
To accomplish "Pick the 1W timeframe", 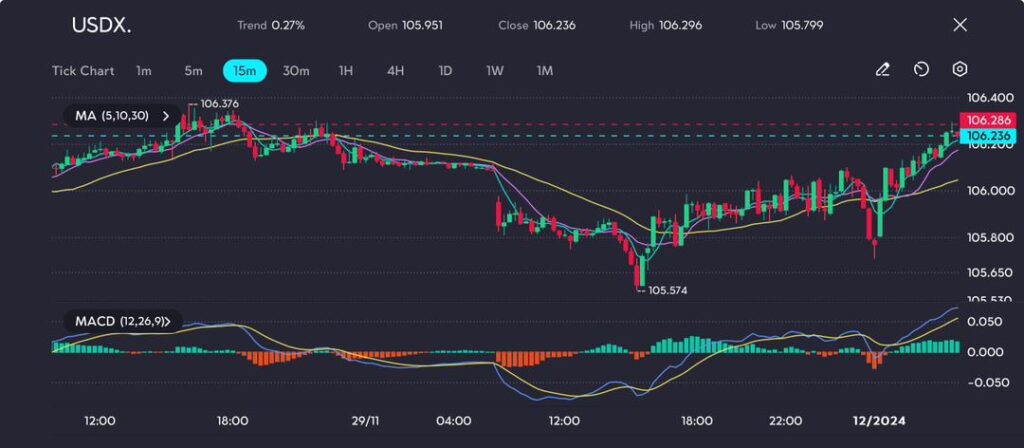I will pyautogui.click(x=495, y=71).
